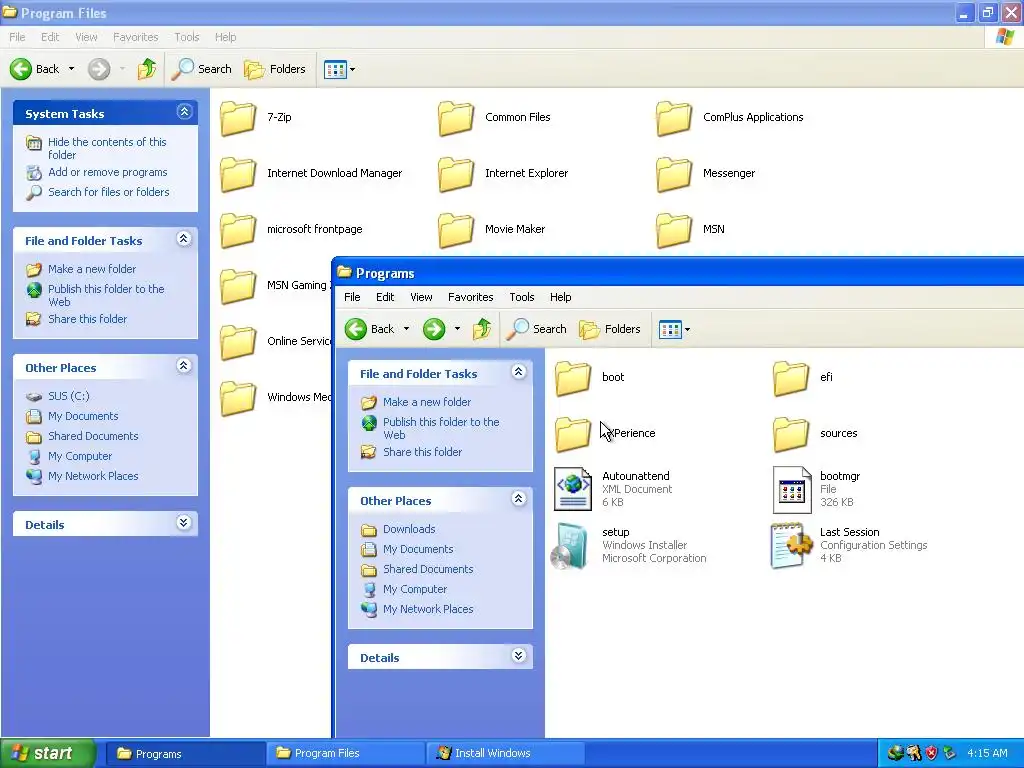Screen dimensions: 1024x768
Task: Select the Internet Explorer folder
Action: [x=503, y=174]
